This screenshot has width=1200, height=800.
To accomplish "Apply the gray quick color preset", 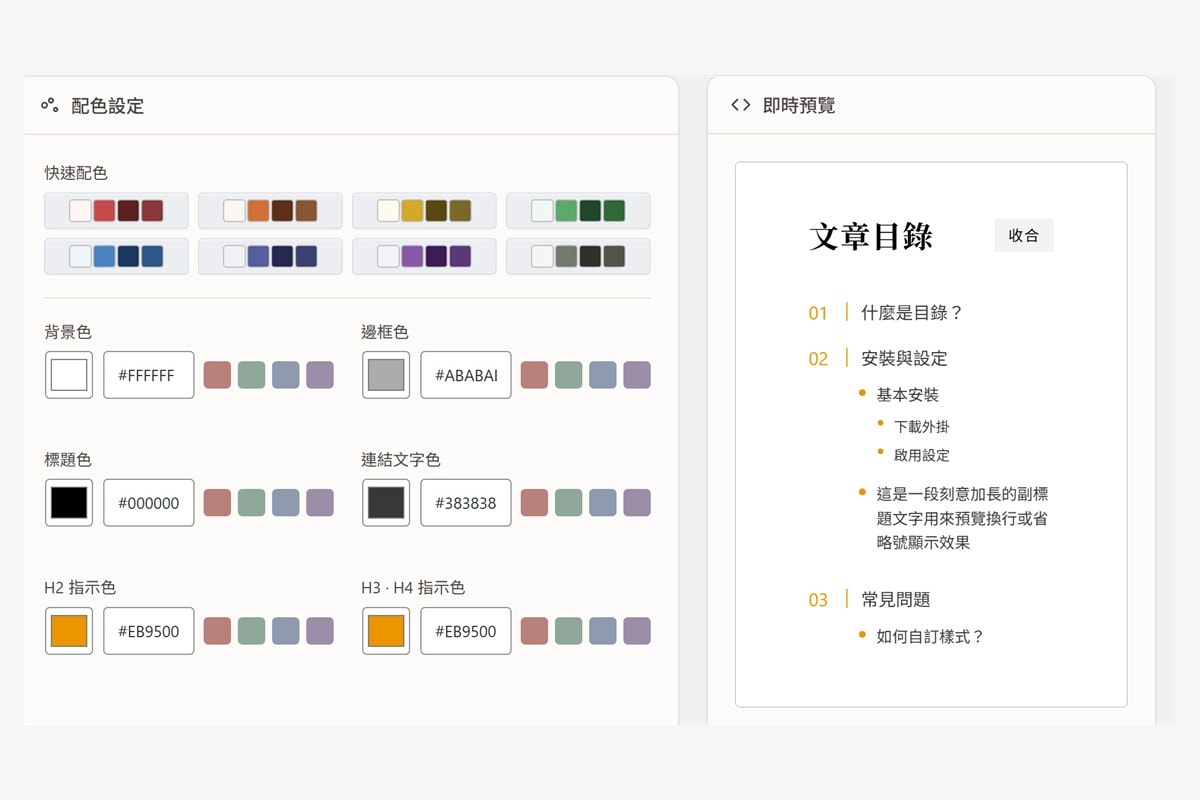I will pos(578,256).
